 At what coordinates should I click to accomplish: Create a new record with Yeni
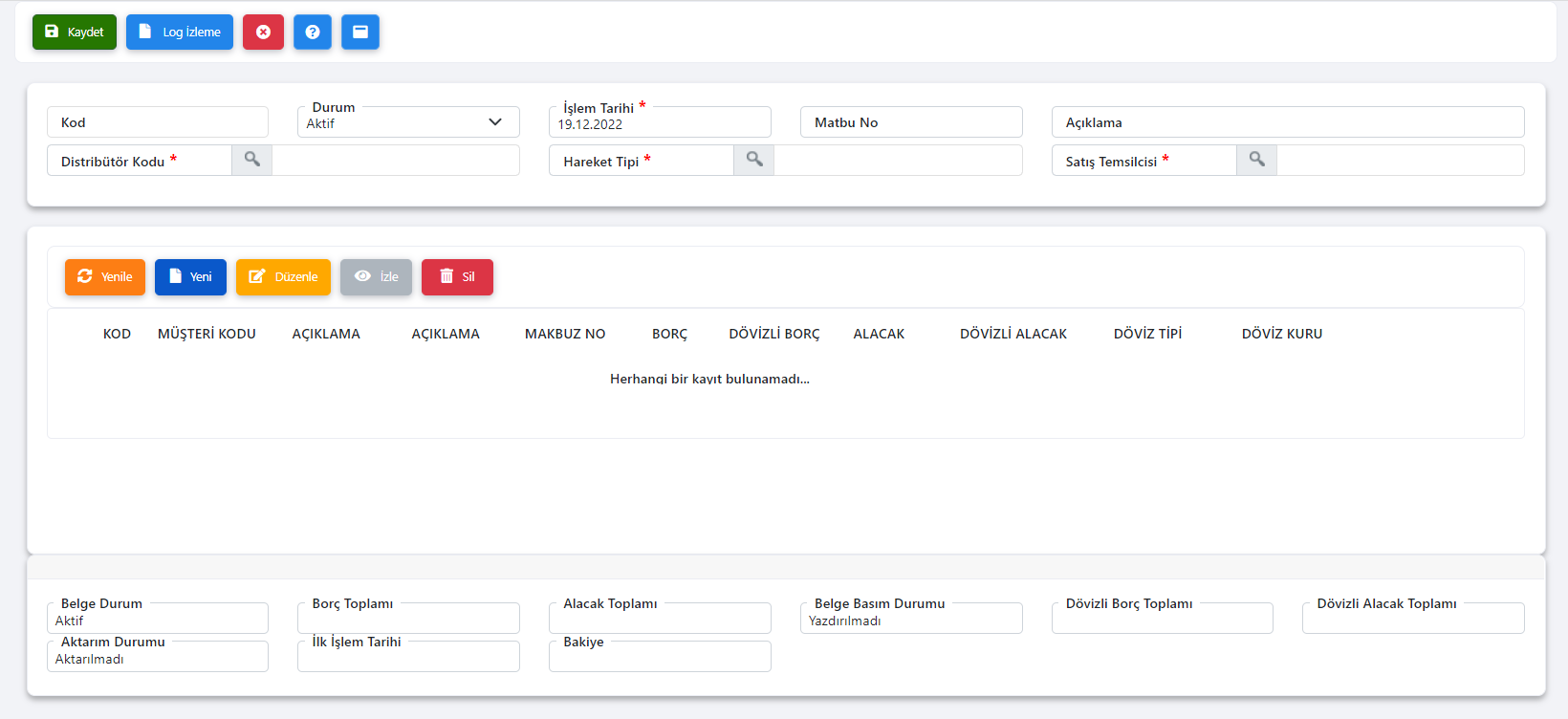point(190,276)
